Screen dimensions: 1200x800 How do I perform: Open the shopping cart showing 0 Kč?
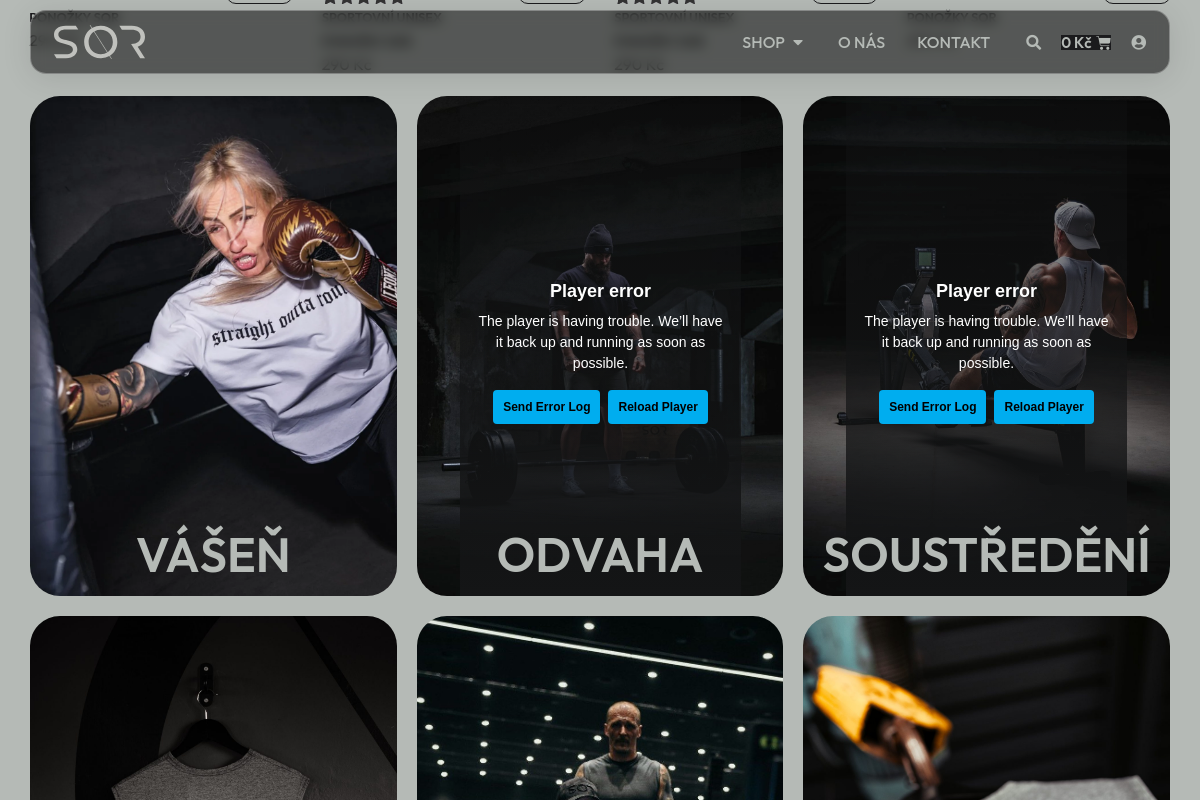(x=1086, y=42)
